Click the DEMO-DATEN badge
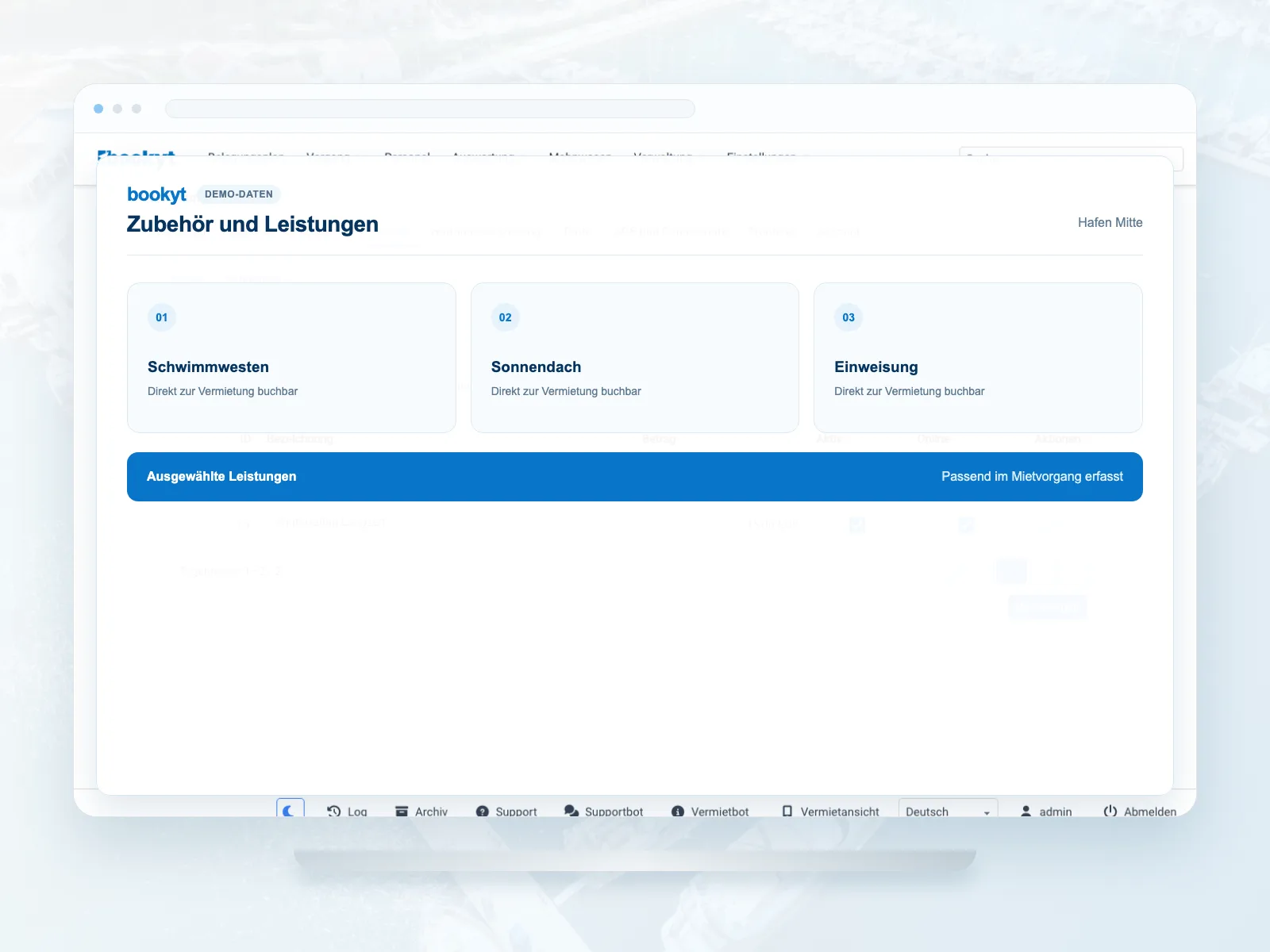 (x=239, y=194)
